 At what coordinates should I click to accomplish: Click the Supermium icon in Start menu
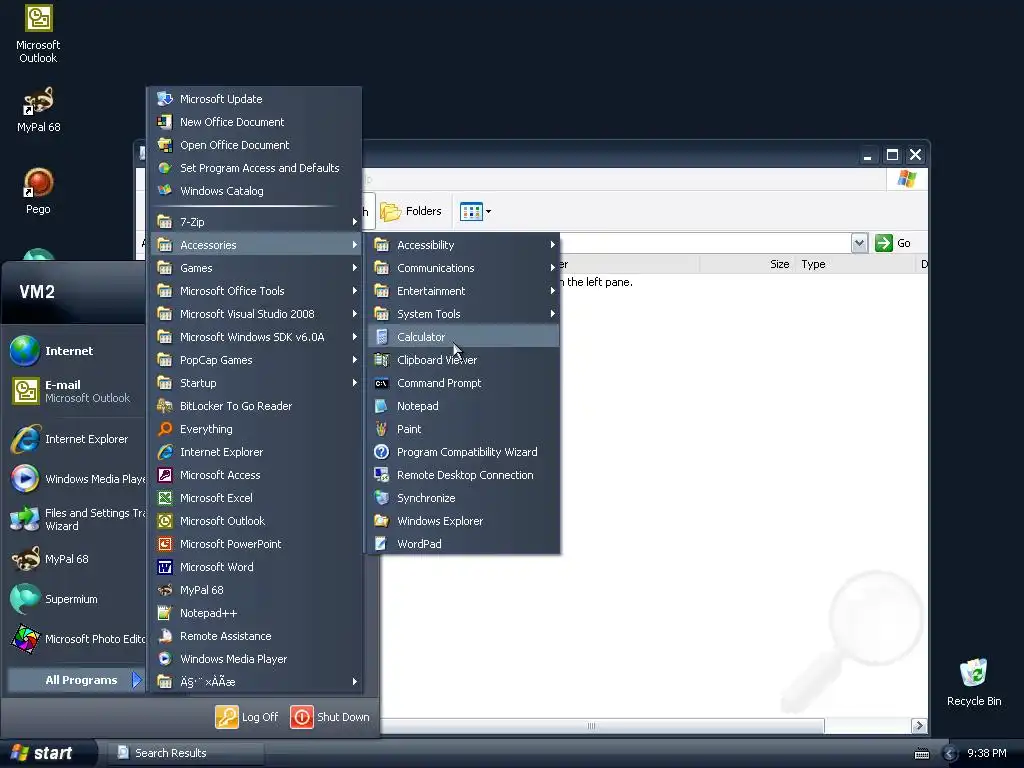(25, 599)
